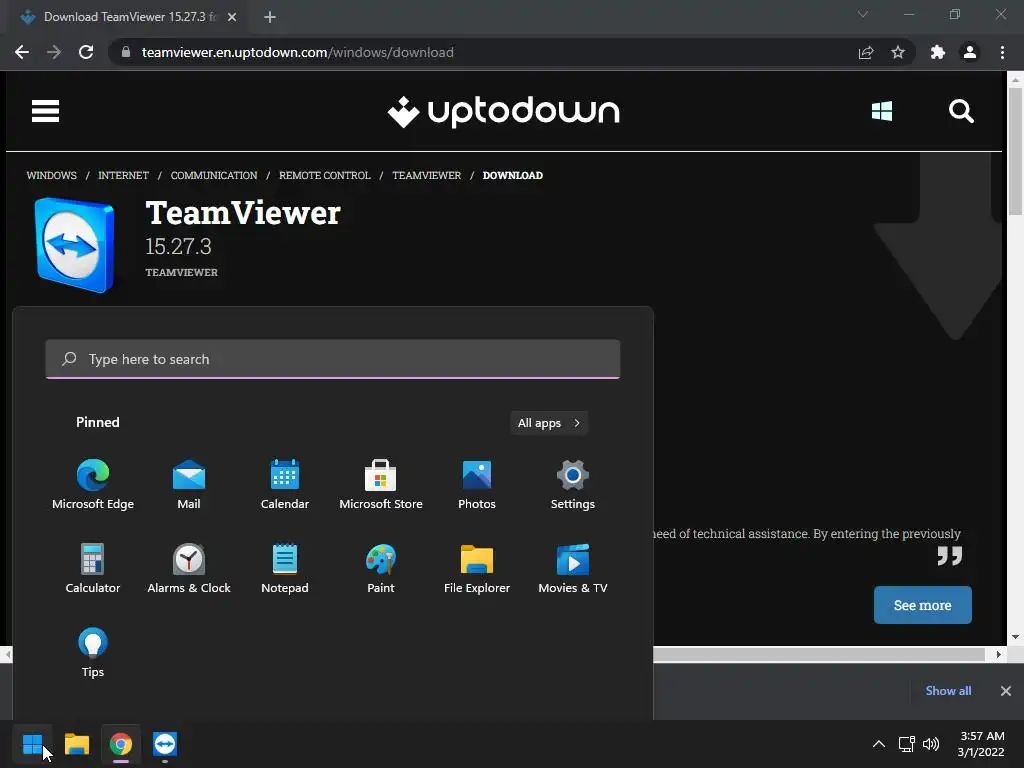Open Microsoft Edge from pinned apps
Viewport: 1024px width, 768px height.
93,484
